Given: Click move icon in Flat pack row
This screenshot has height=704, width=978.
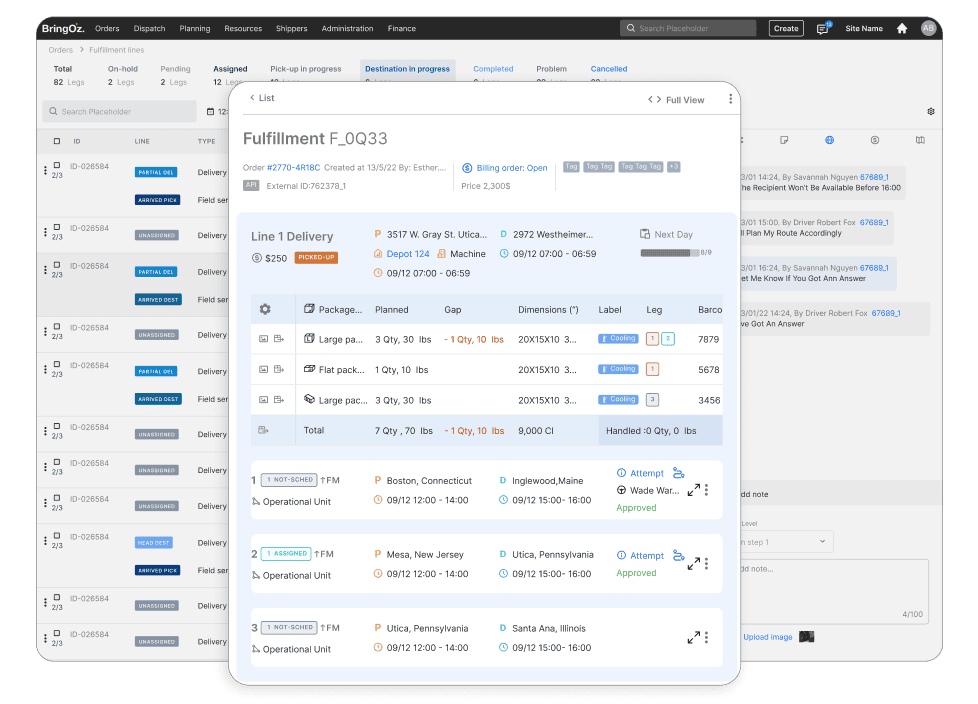Looking at the screenshot, I should click(x=279, y=370).
